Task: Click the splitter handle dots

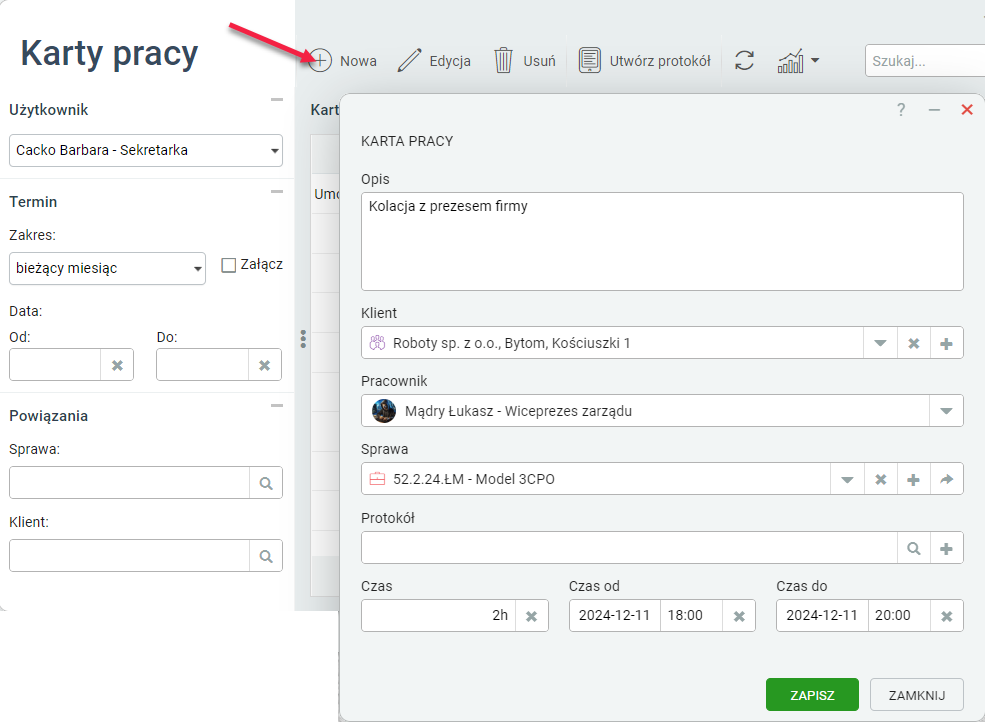Action: click(x=303, y=339)
